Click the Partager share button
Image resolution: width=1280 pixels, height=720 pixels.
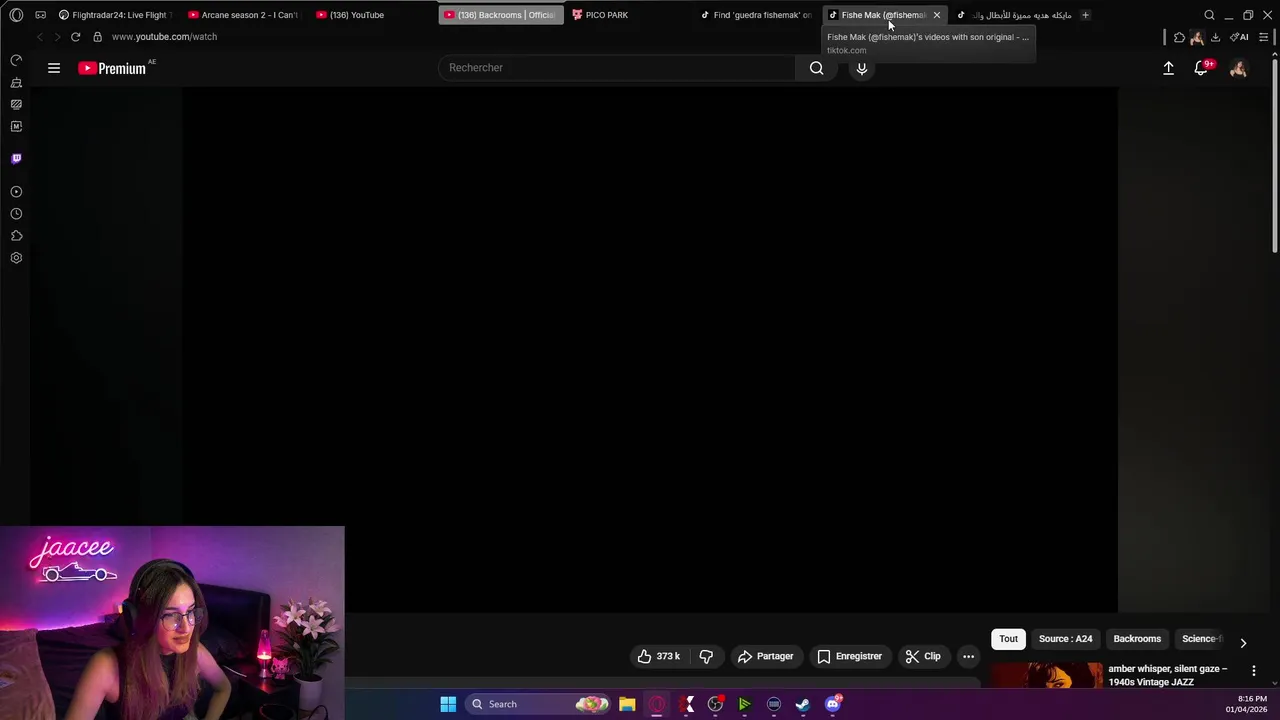point(765,656)
